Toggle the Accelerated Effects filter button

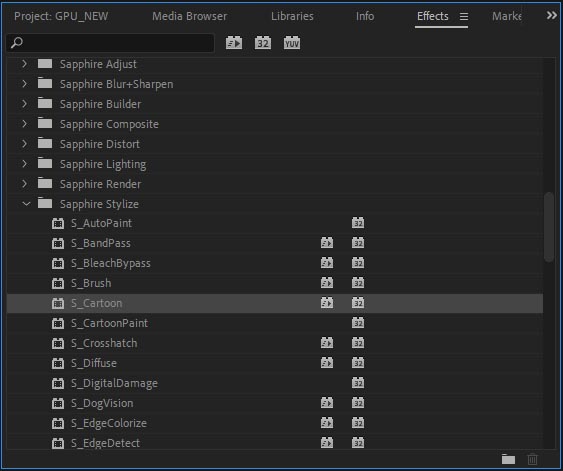(234, 43)
